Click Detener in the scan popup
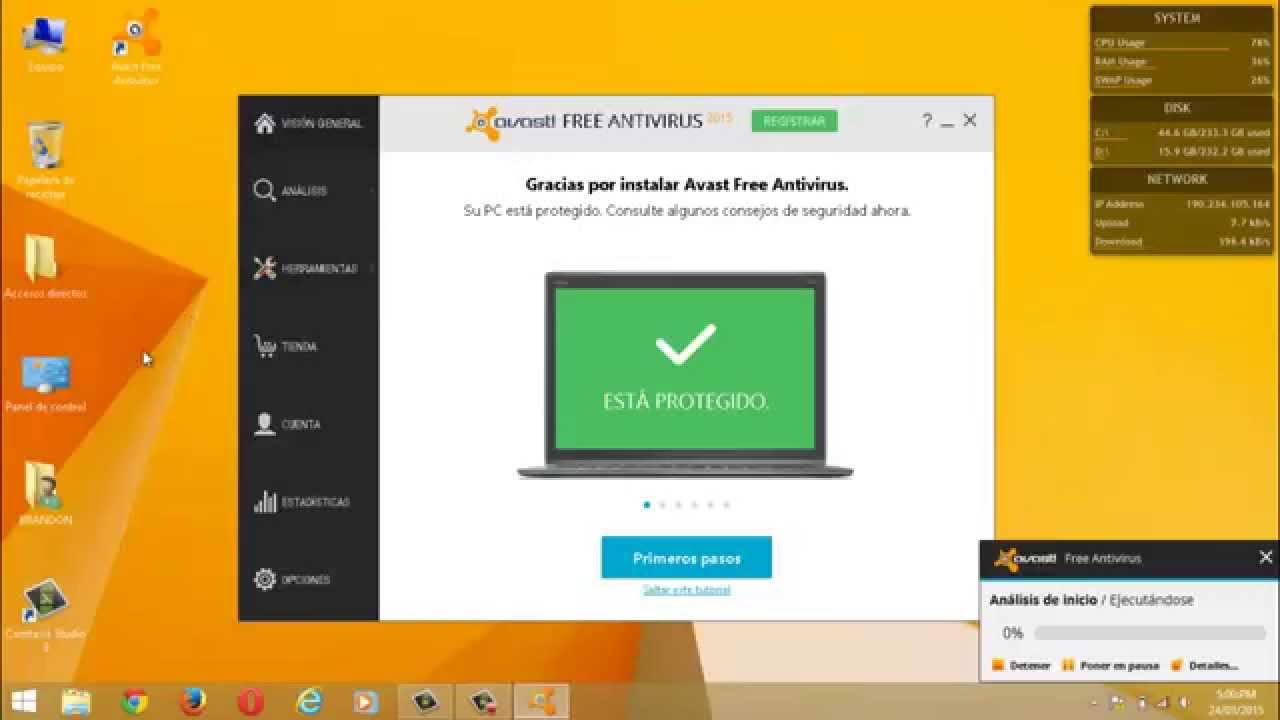 click(1021, 665)
